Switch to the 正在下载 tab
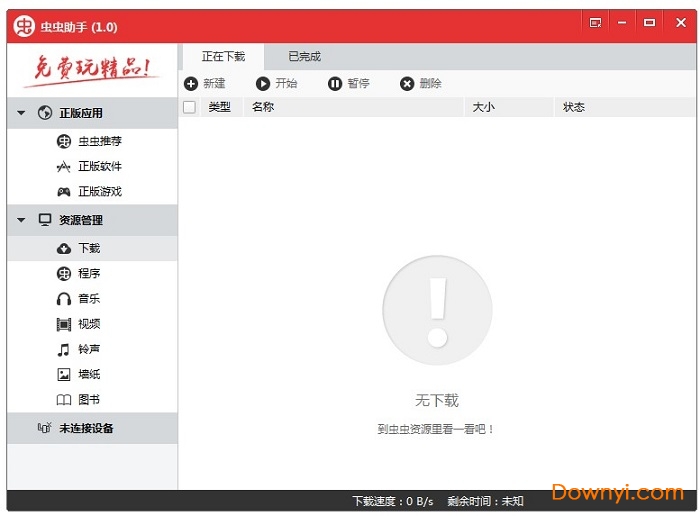 (x=223, y=57)
